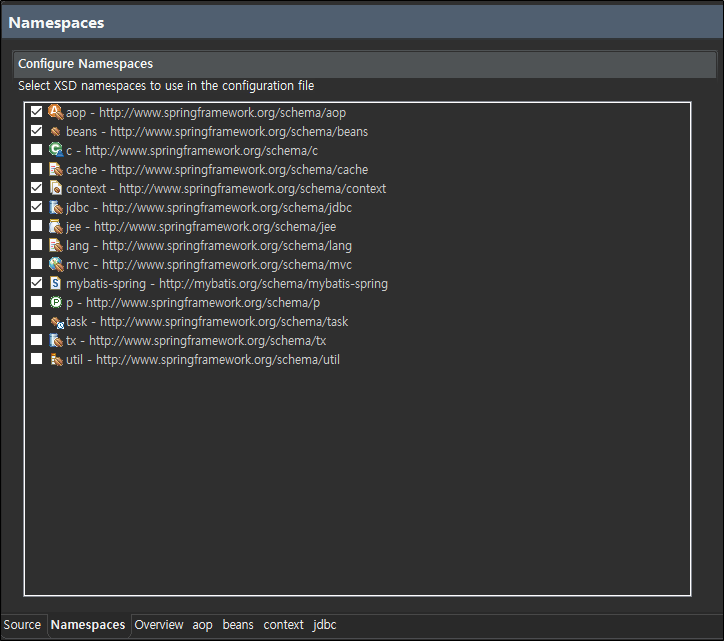Click the mvc globe icon
Image resolution: width=724 pixels, height=641 pixels.
click(55, 264)
